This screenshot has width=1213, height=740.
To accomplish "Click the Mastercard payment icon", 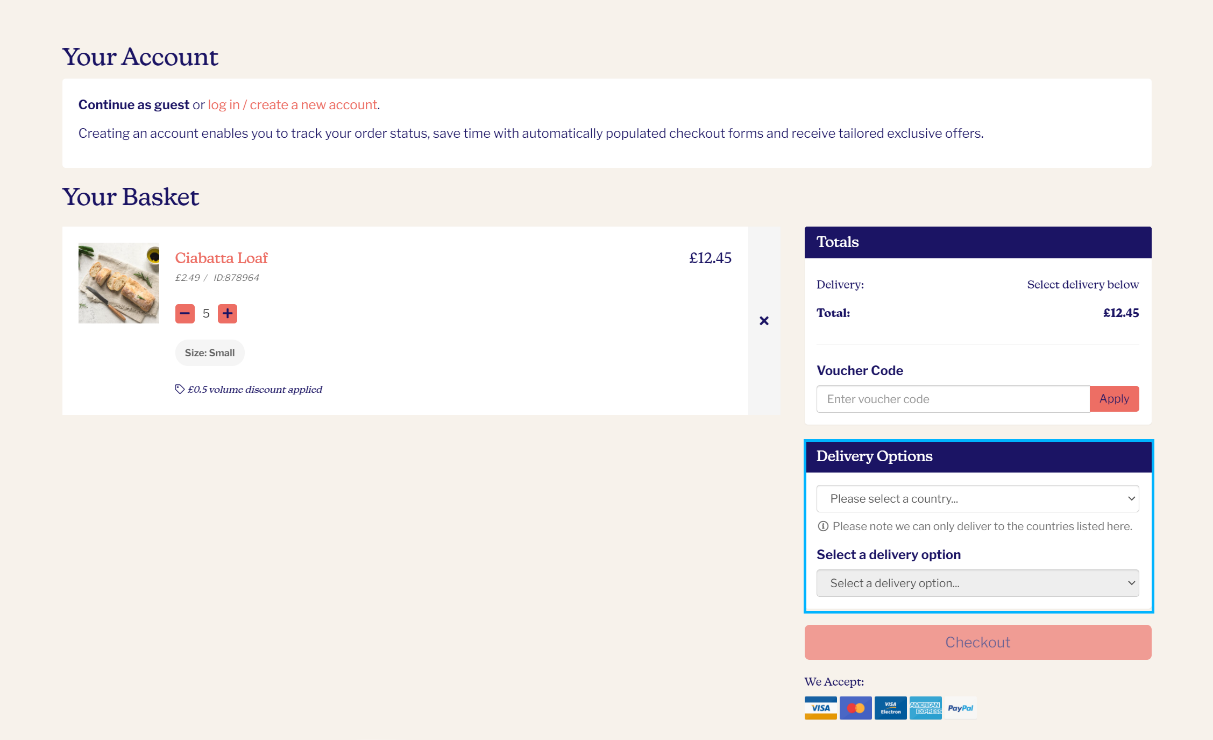I will pyautogui.click(x=856, y=707).
